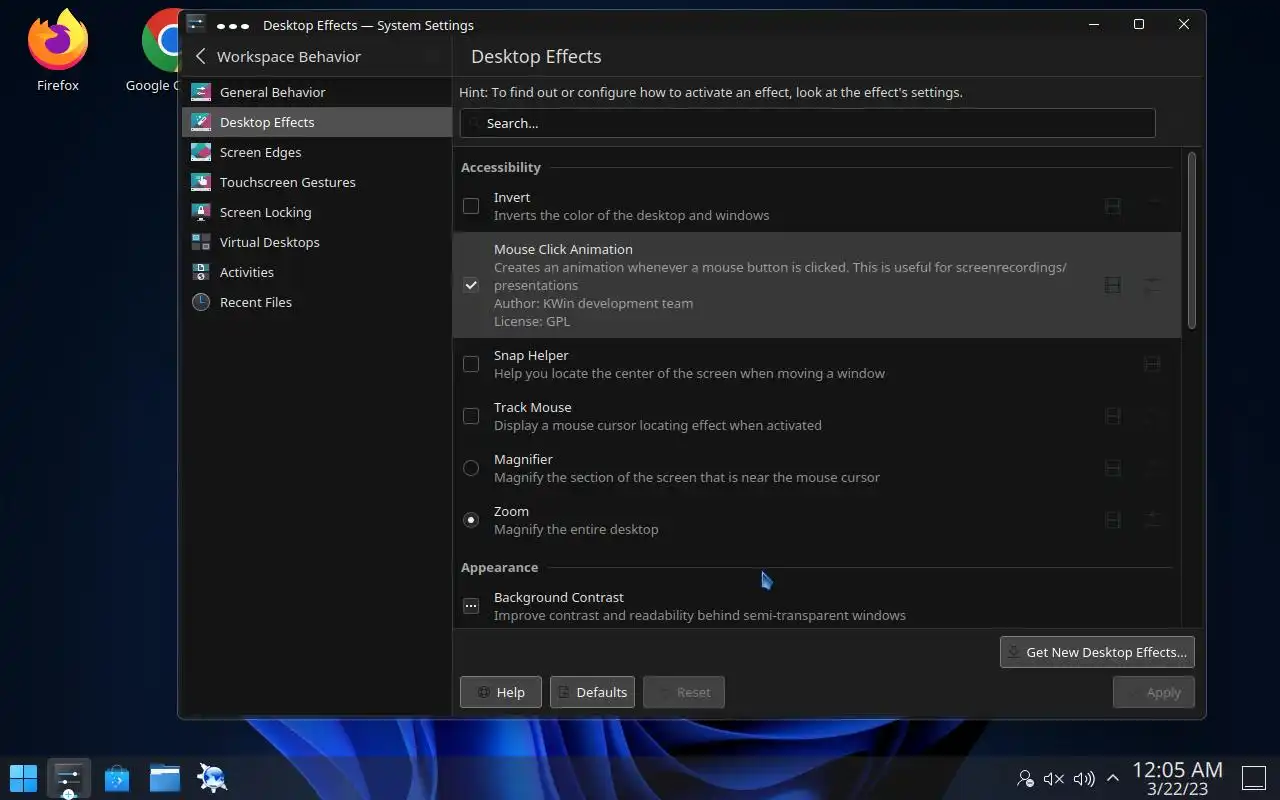Open the Screen Edges category
This screenshot has width=1280, height=800.
(316, 152)
